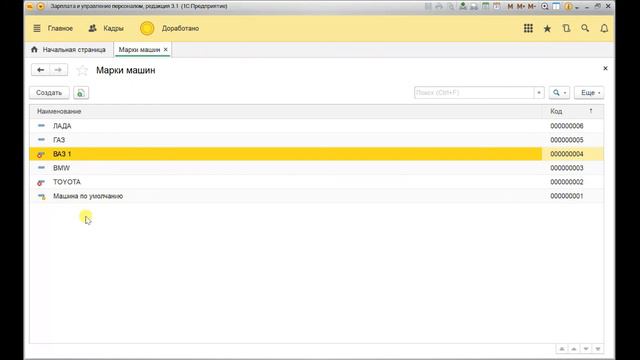Screen dimensions: 640x360
Task: Open zoom scale icon in title bar
Action: click(x=545, y=6)
